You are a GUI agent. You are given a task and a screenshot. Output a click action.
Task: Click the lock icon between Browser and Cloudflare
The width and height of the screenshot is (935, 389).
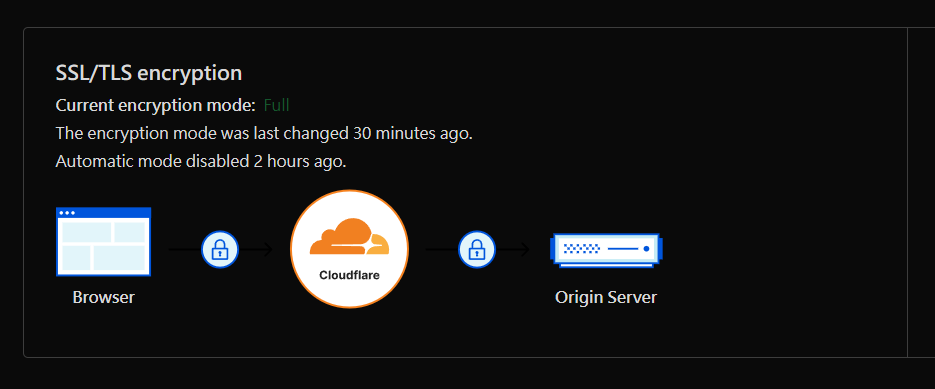tap(220, 249)
